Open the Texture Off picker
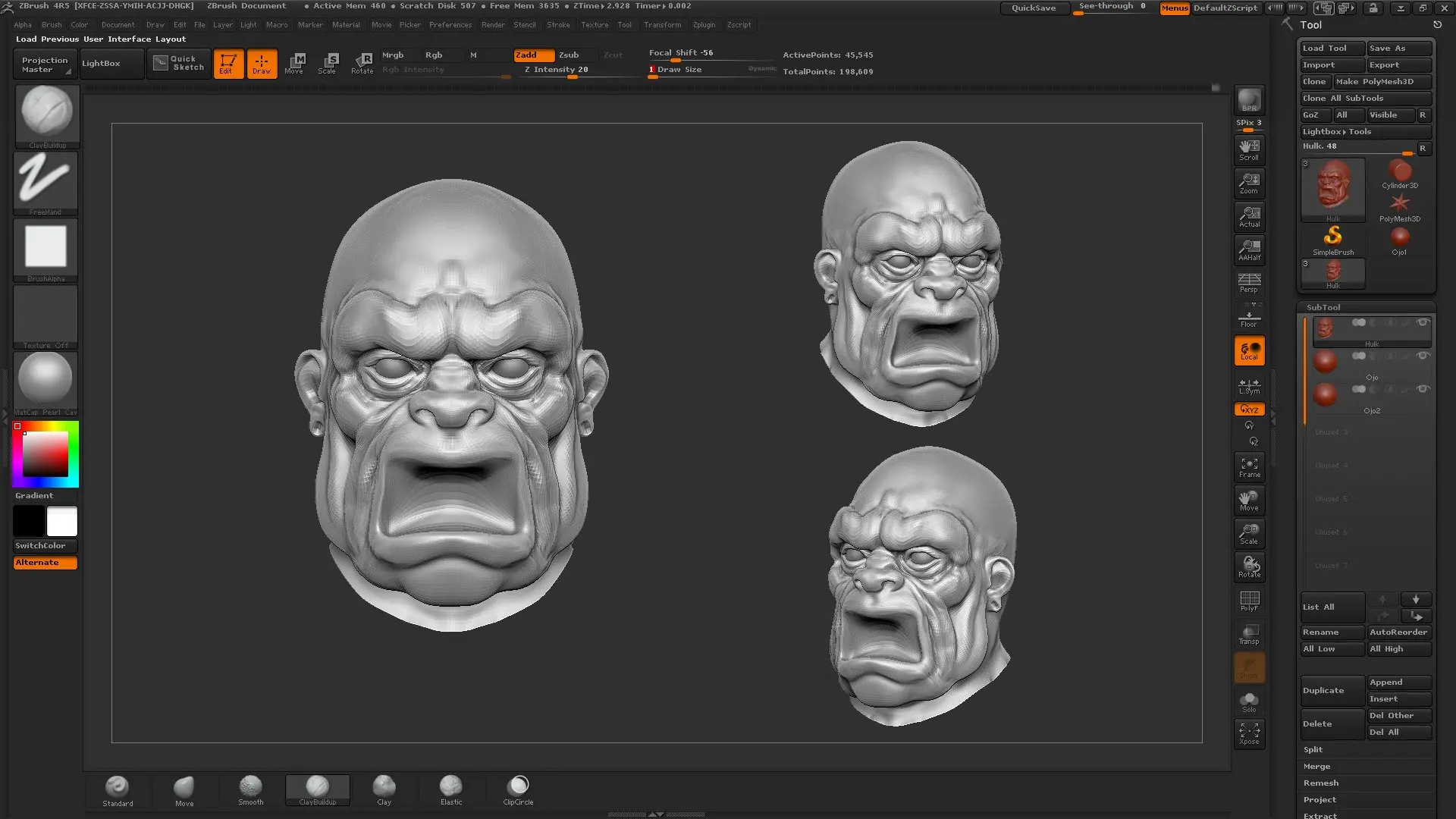 point(46,317)
